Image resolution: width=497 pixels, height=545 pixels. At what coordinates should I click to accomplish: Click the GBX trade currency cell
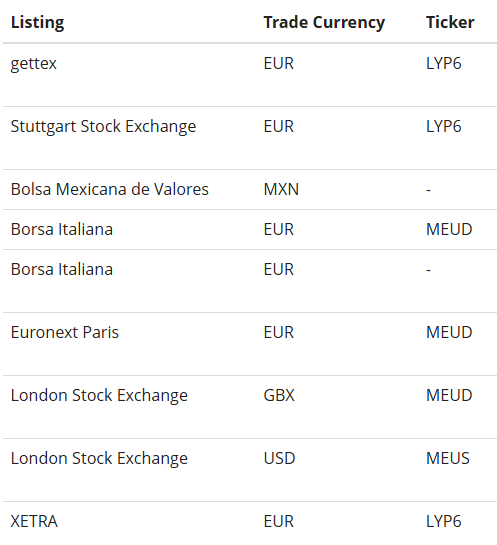tap(279, 395)
